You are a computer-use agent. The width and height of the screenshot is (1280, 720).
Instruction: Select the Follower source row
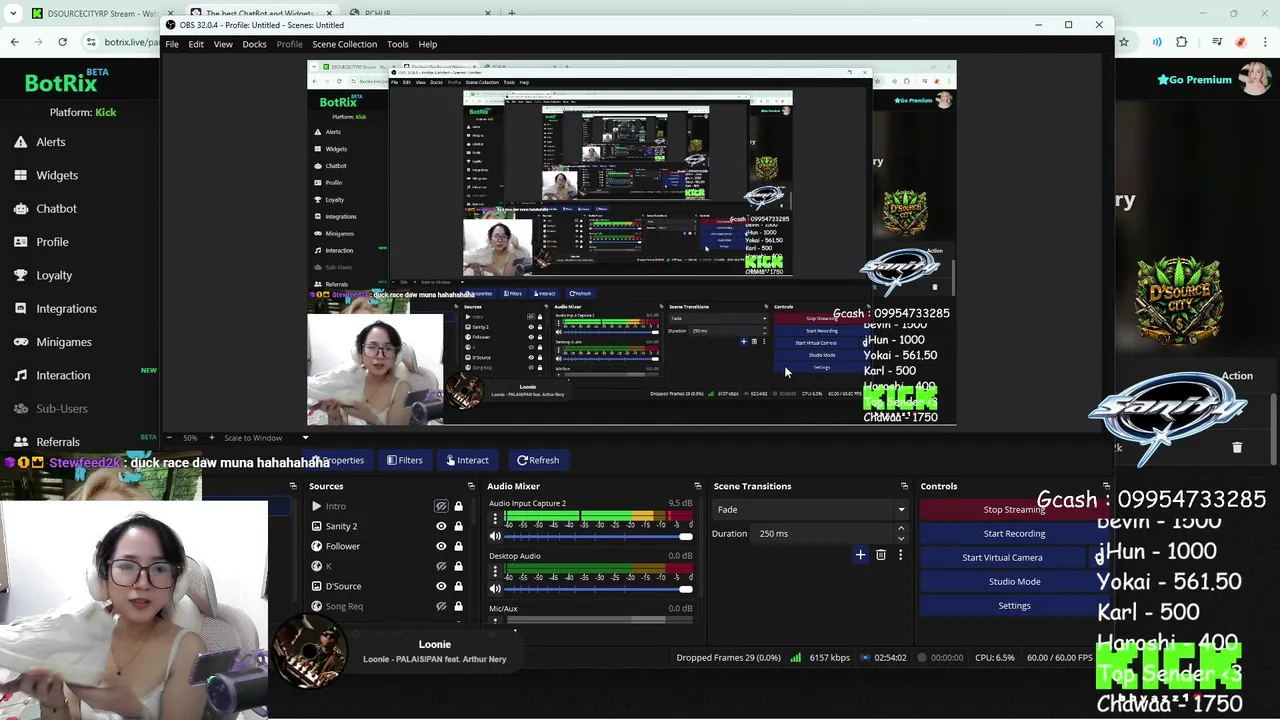385,546
